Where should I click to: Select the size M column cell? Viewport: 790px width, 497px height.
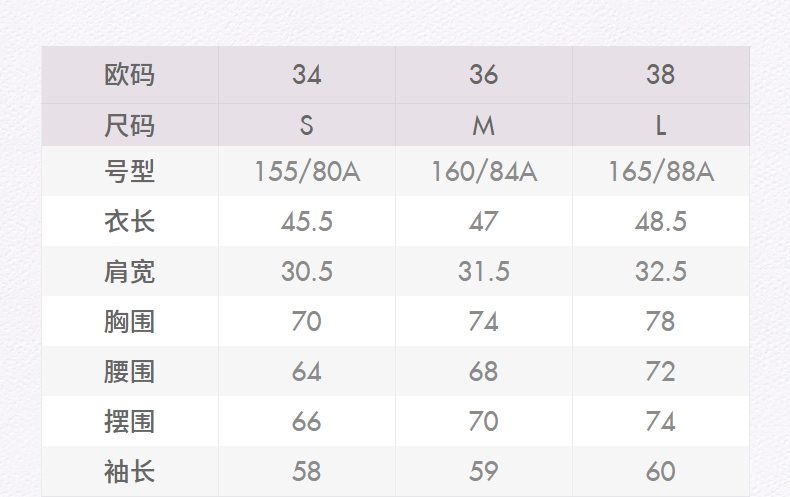(484, 126)
